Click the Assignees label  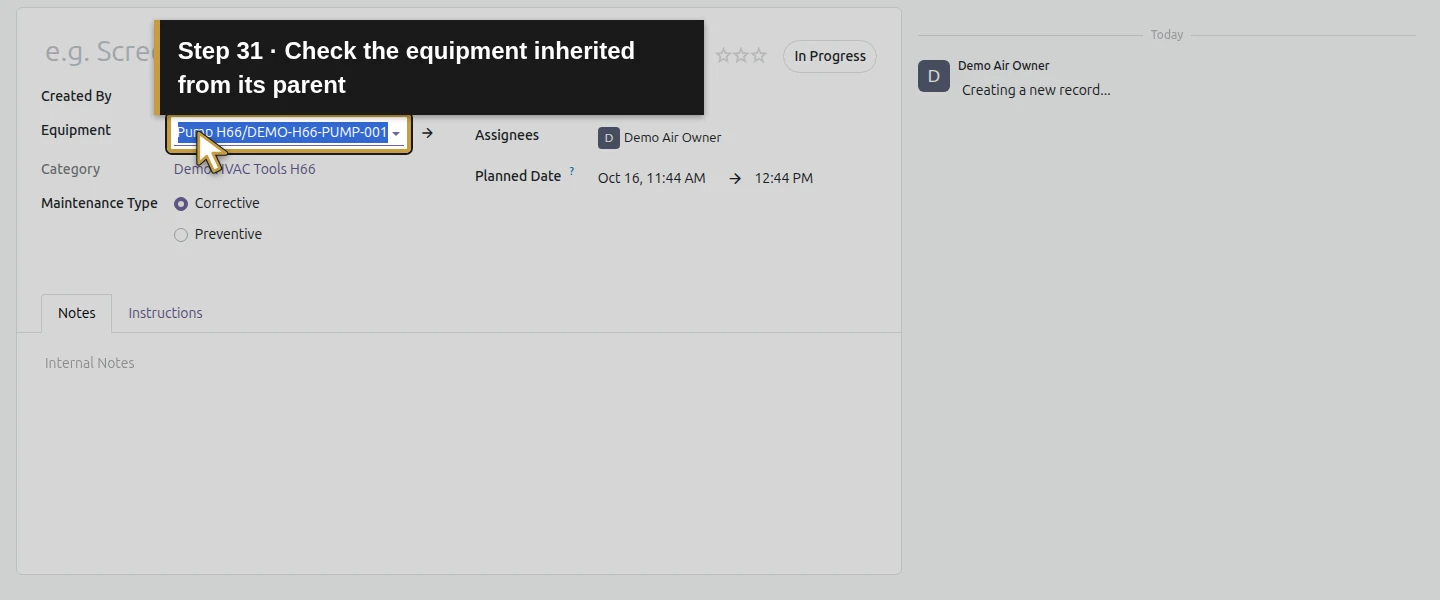click(507, 135)
